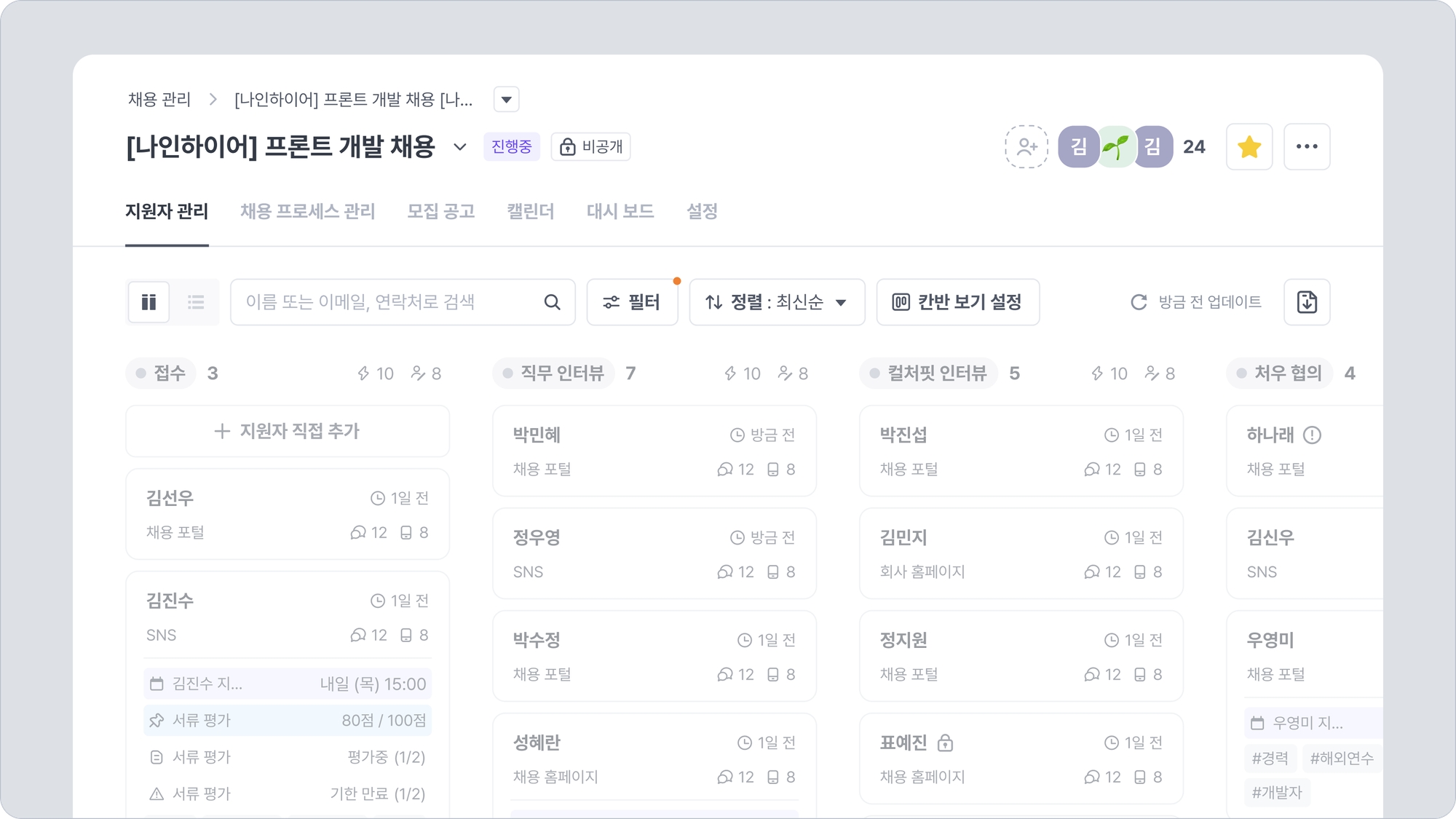Click the add member icon
This screenshot has width=1456, height=819.
[1026, 147]
